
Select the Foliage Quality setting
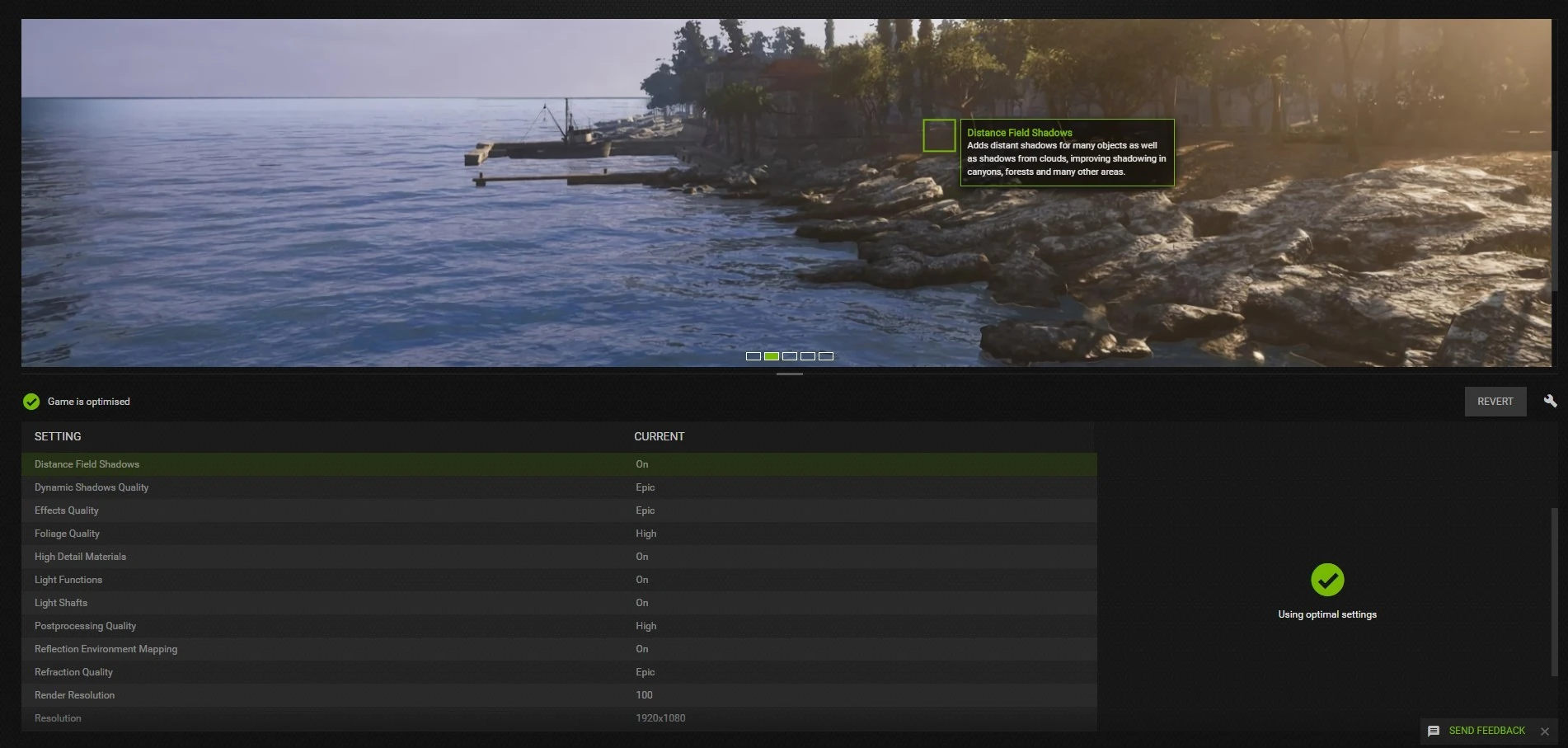coord(559,534)
